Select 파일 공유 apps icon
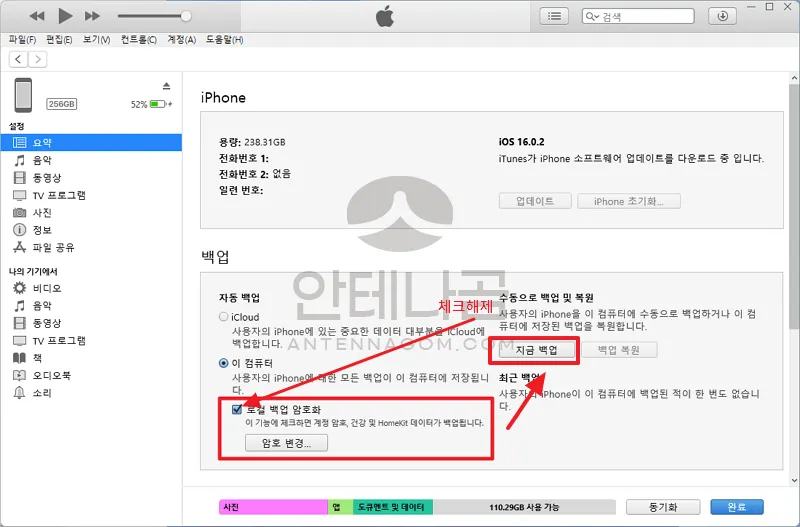This screenshot has width=800, height=527. tap(19, 247)
